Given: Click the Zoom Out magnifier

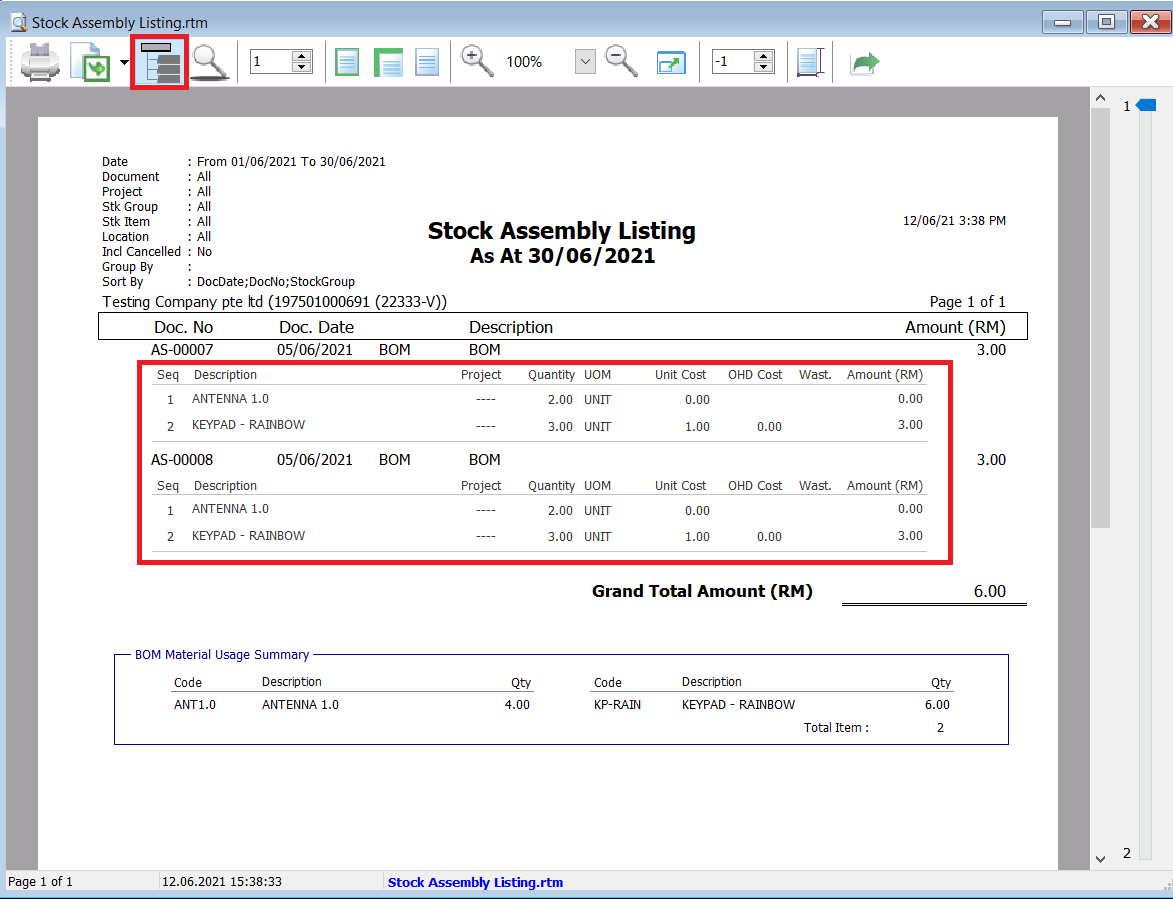Looking at the screenshot, I should pyautogui.click(x=621, y=62).
